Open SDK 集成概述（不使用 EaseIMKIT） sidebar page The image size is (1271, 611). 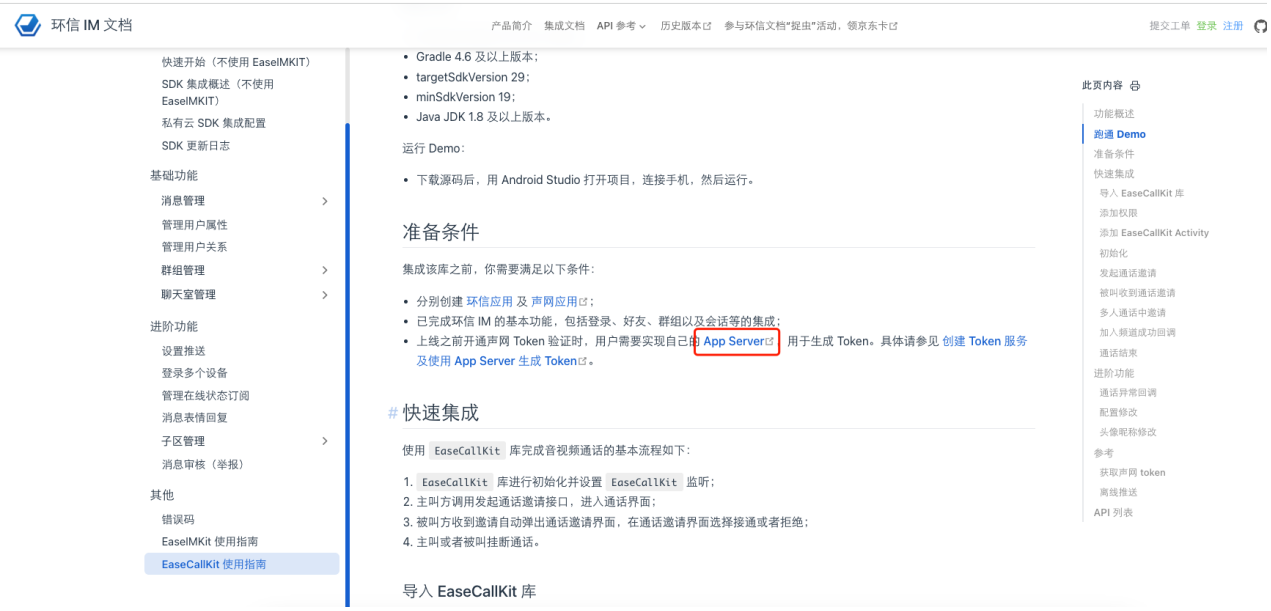tap(218, 92)
